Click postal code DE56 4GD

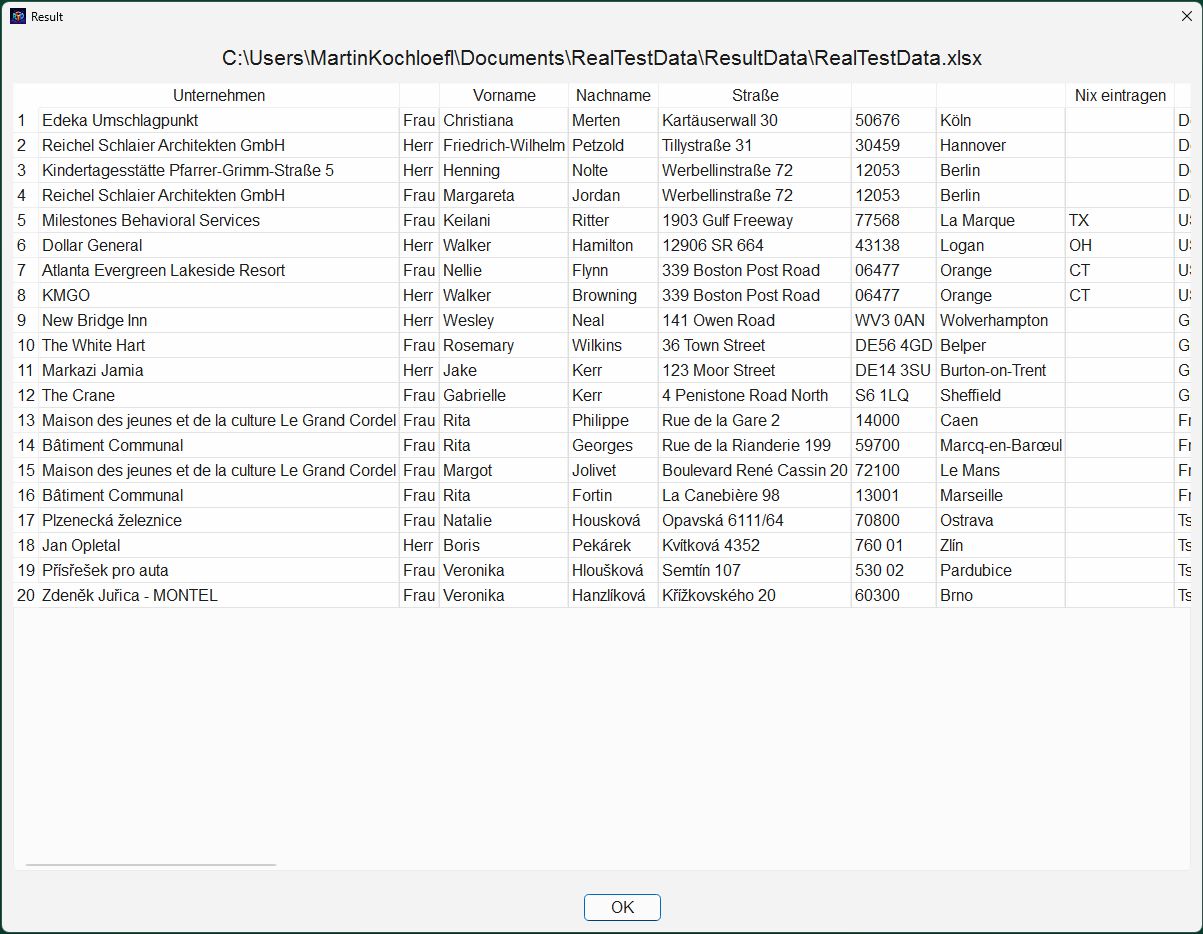pyautogui.click(x=894, y=345)
